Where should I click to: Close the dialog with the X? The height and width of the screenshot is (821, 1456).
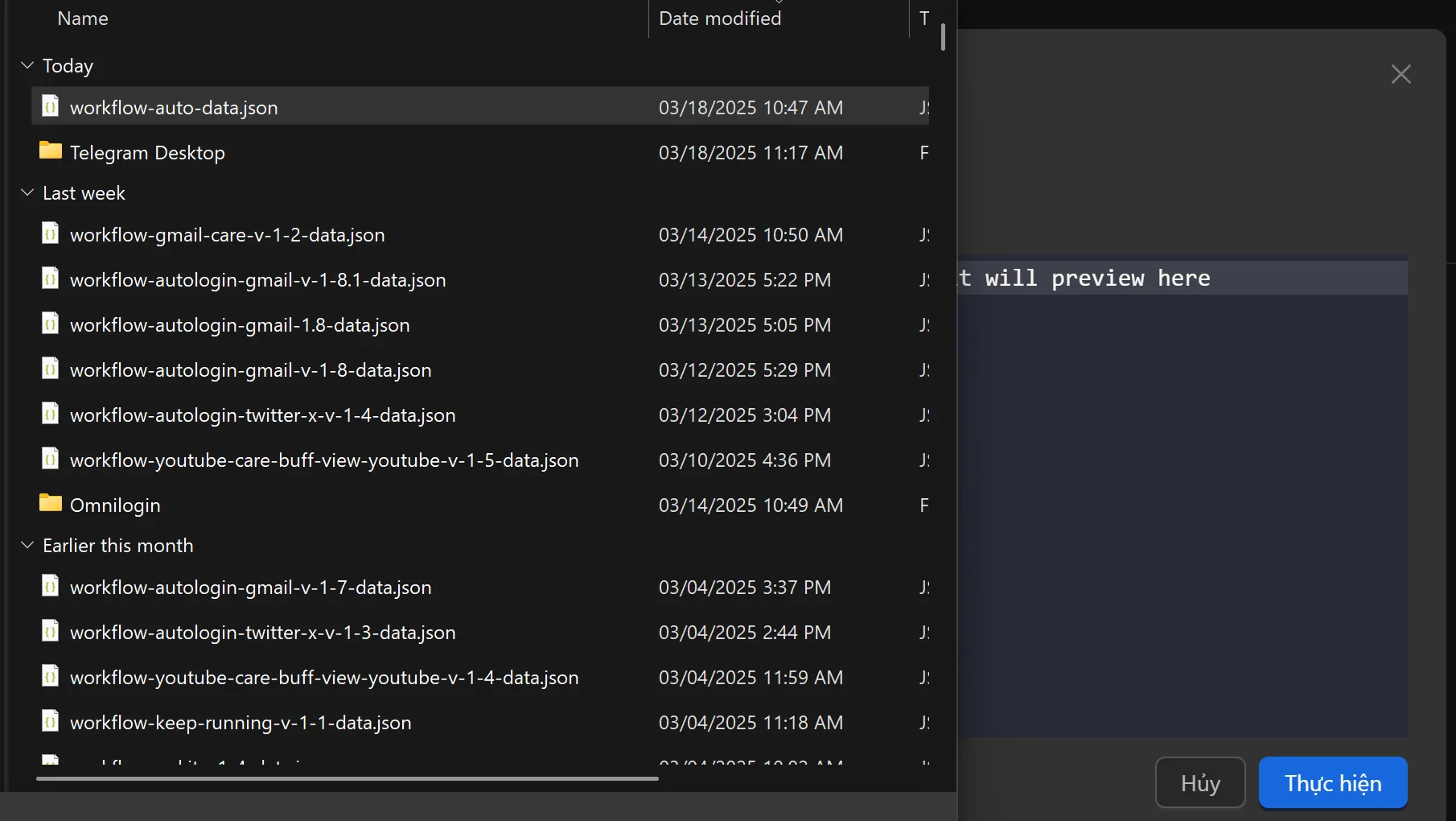tap(1401, 73)
